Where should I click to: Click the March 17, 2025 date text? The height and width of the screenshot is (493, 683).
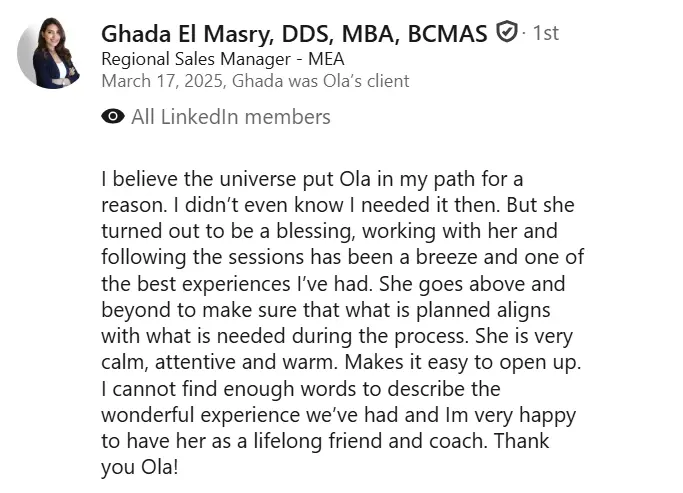[162, 81]
